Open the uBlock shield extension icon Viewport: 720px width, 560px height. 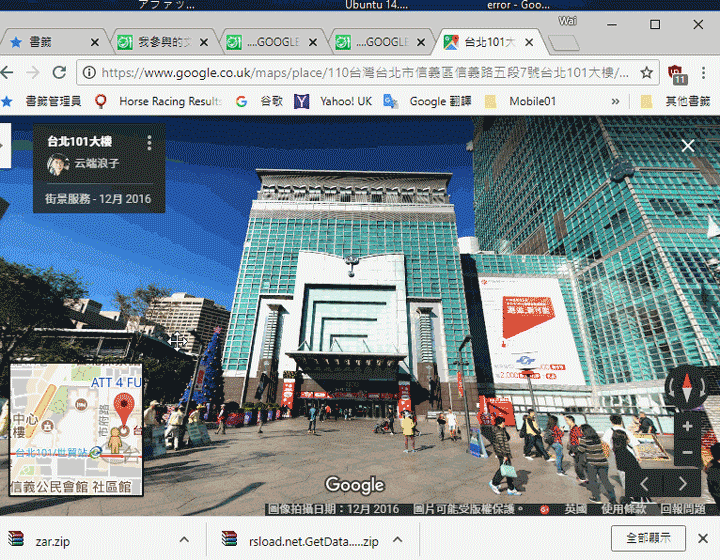(x=677, y=74)
